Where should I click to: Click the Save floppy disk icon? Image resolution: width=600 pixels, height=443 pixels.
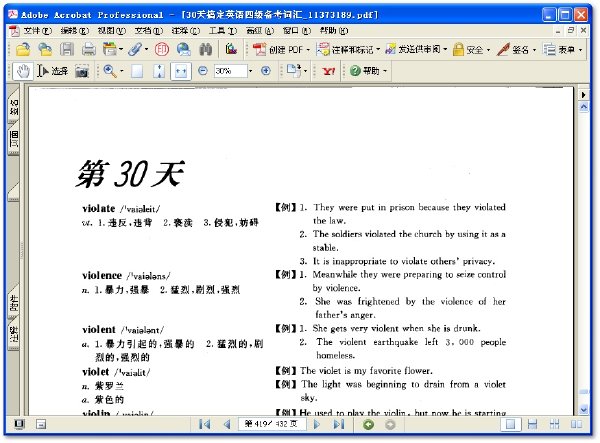[x=67, y=49]
